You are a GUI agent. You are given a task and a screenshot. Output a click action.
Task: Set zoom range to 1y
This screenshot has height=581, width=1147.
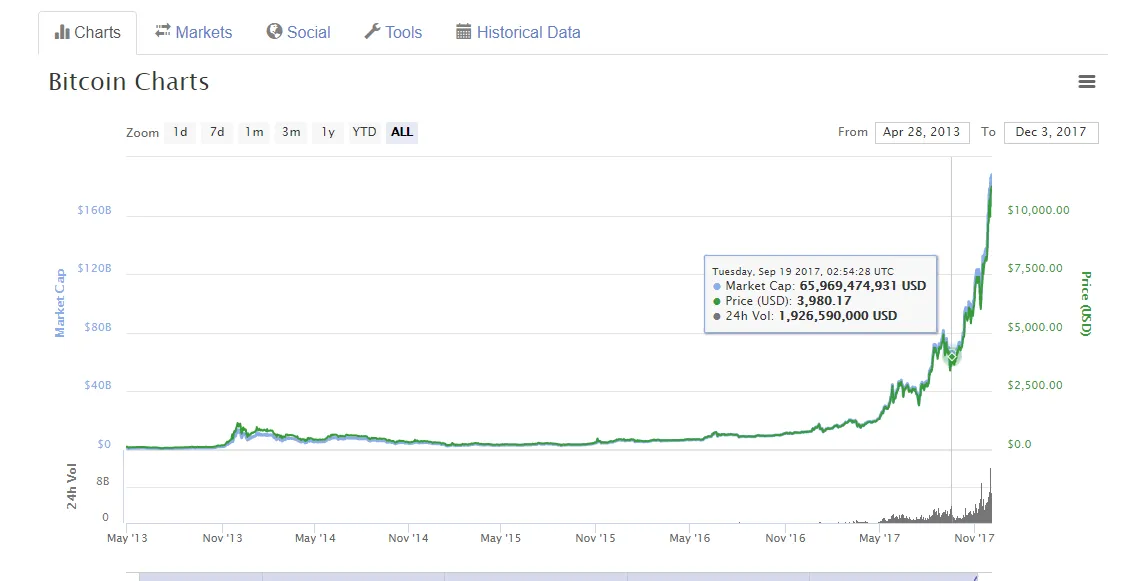coord(328,132)
